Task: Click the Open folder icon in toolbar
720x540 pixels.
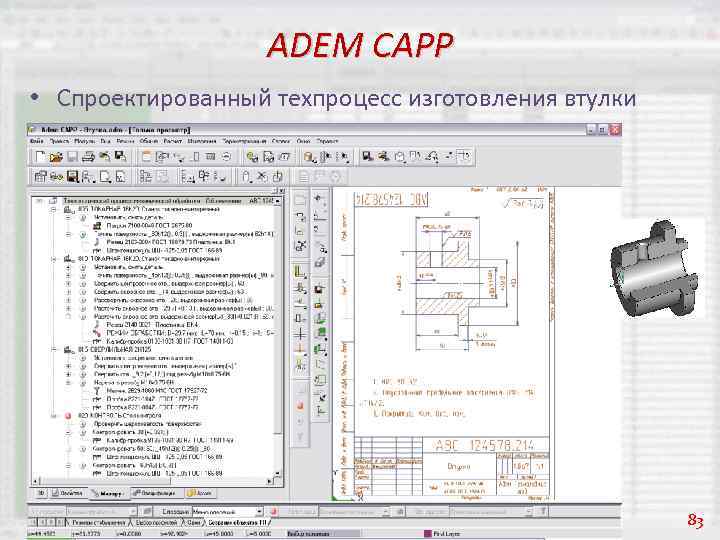Action: click(x=56, y=157)
